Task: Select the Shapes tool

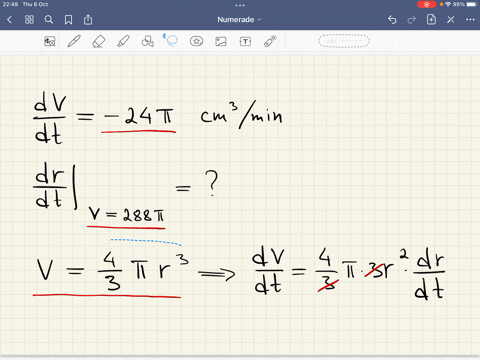Action: (147, 41)
